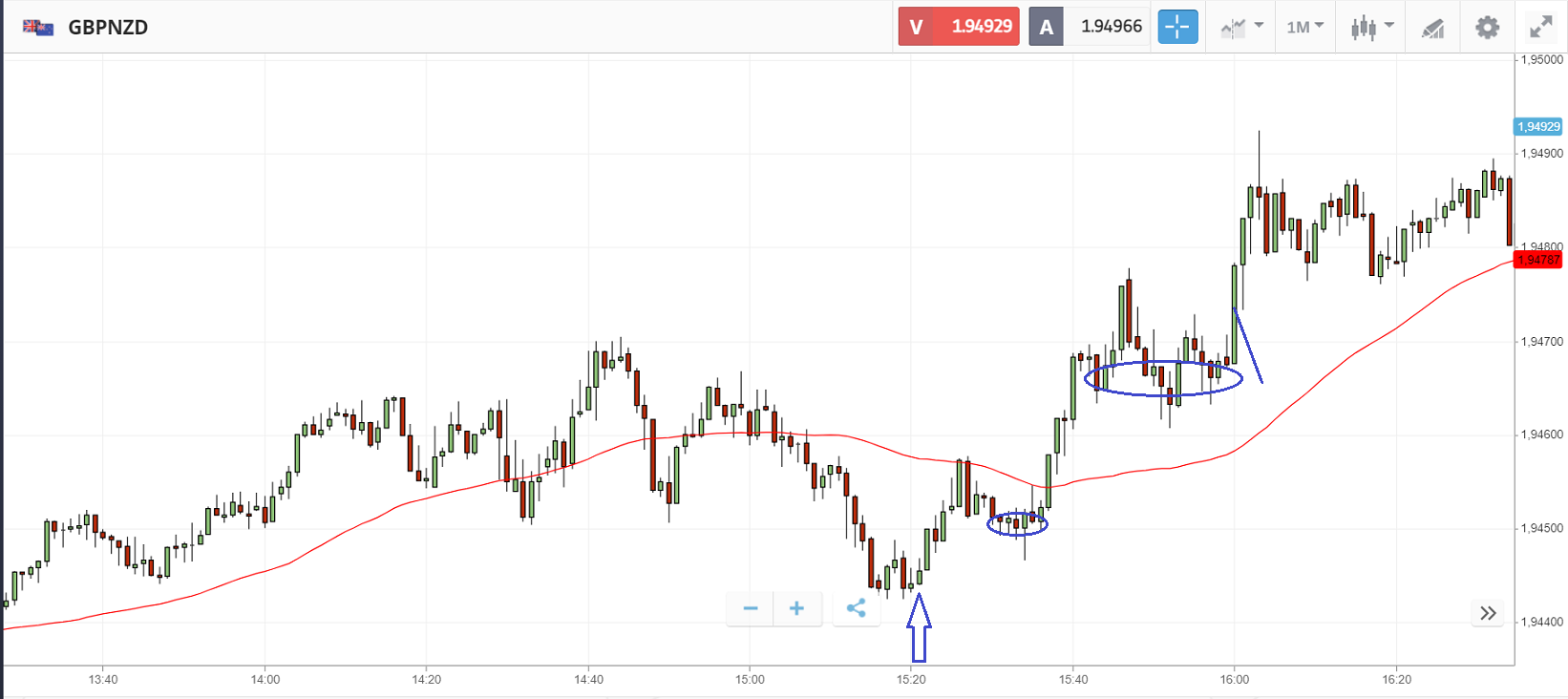Screen dimensions: 1568x699
Task: Click the 15:40 time axis label
Action: tap(1073, 680)
